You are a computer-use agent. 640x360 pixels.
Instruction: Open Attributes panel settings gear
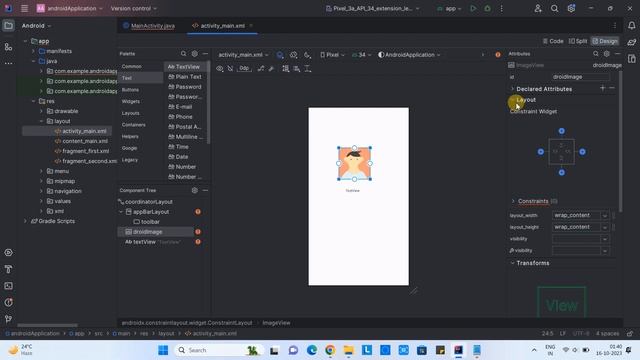click(x=607, y=53)
